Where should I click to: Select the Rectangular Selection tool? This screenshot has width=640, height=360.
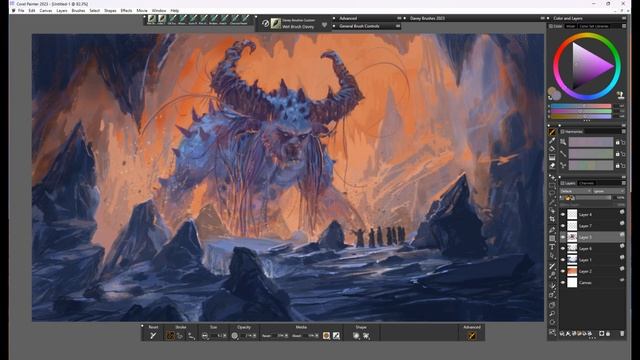(x=552, y=186)
